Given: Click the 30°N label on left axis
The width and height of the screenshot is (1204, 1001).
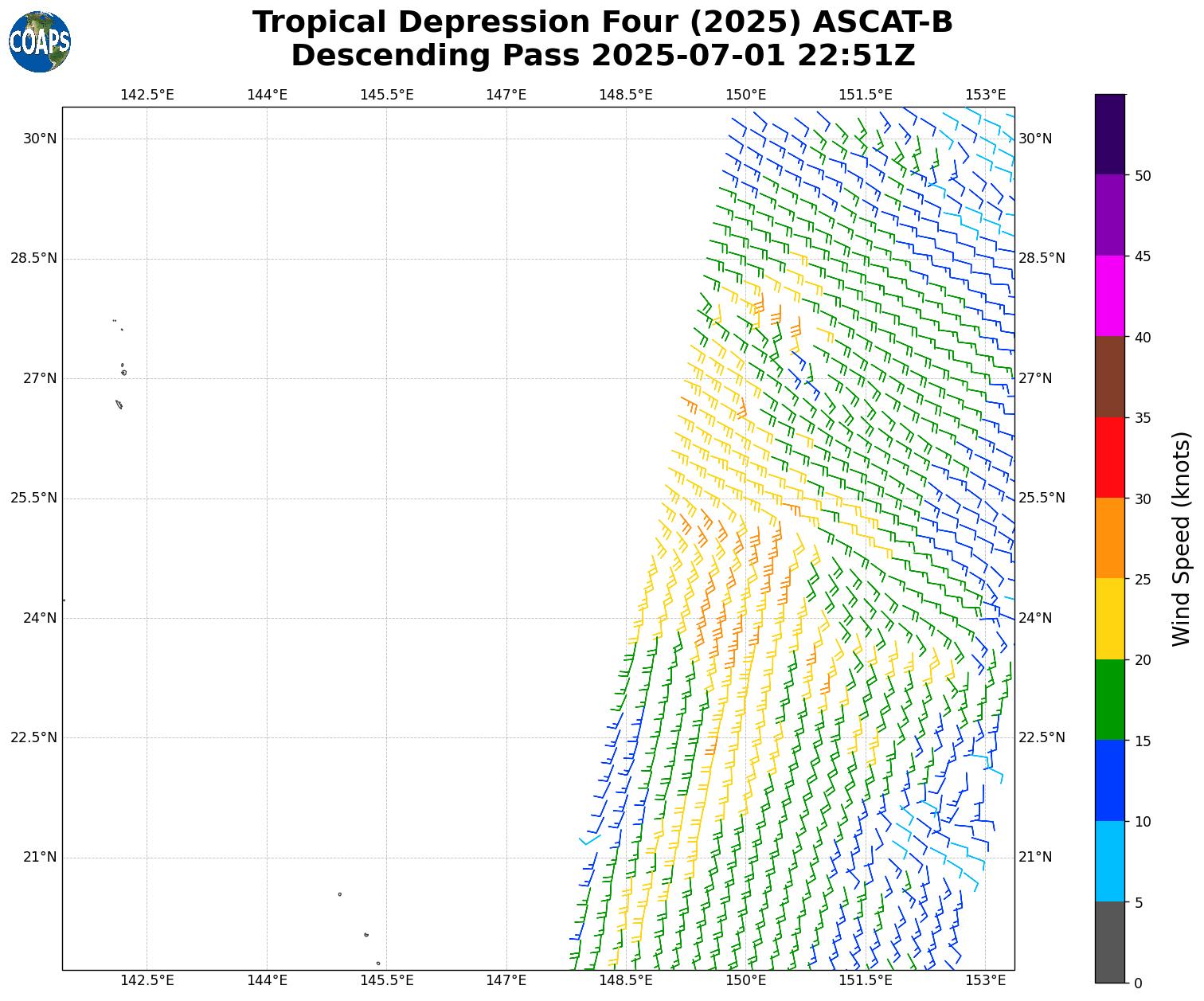Looking at the screenshot, I should coord(40,139).
